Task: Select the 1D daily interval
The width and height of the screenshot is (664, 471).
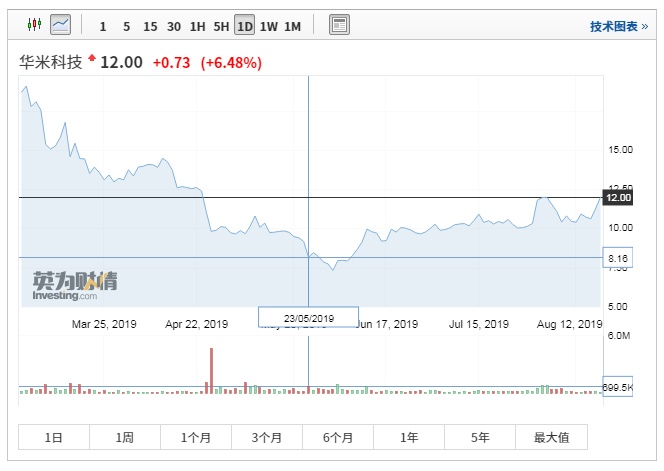Action: point(245,26)
